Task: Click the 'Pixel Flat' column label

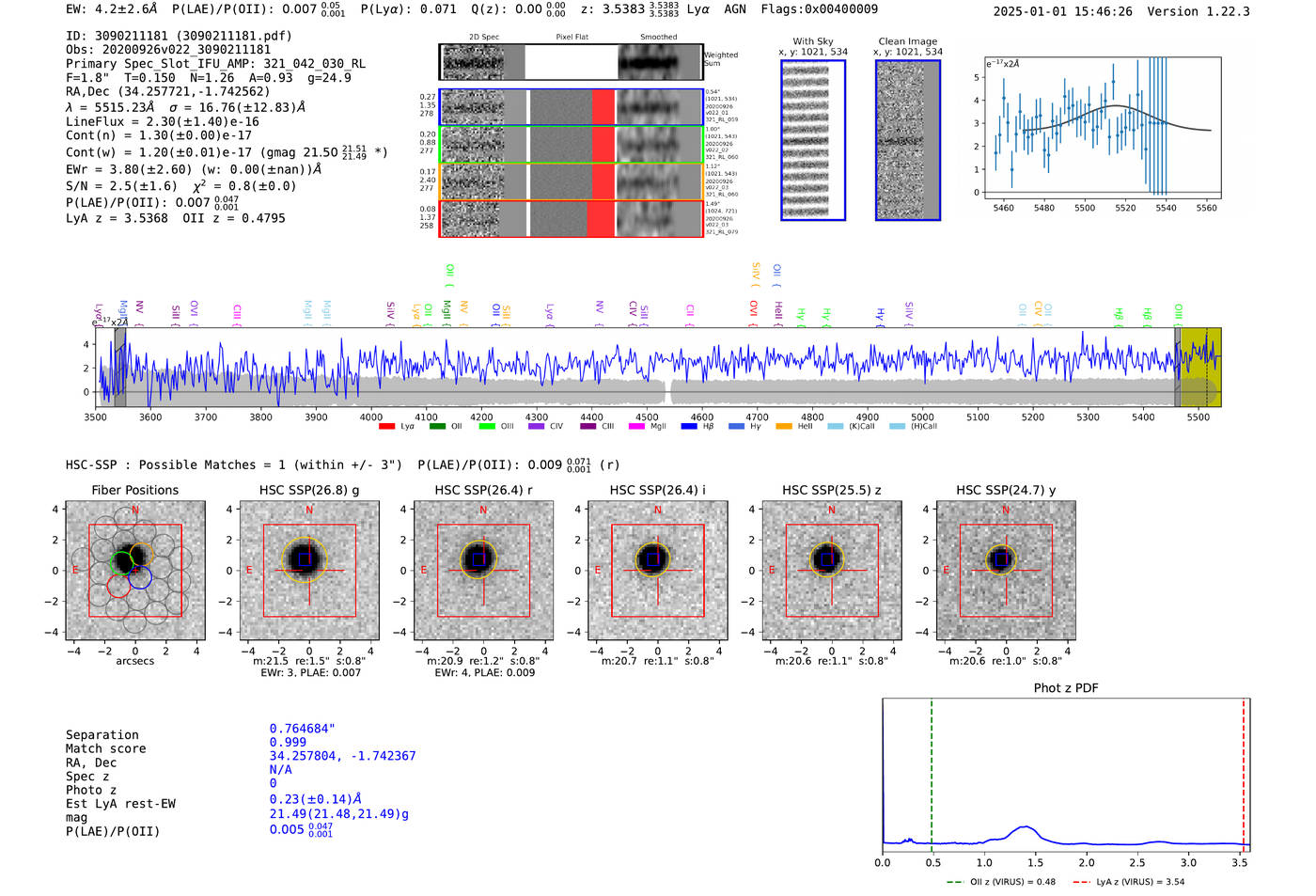Action: point(572,37)
